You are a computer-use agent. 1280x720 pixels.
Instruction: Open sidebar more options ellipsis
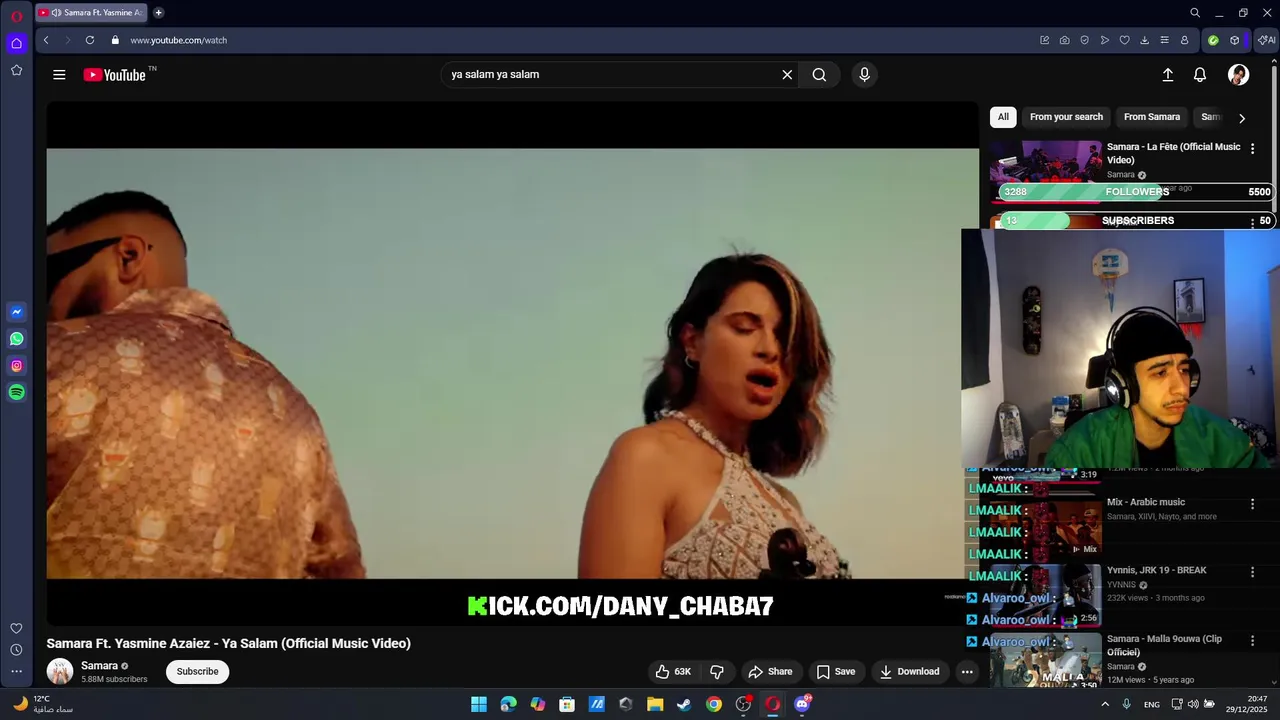(x=16, y=672)
